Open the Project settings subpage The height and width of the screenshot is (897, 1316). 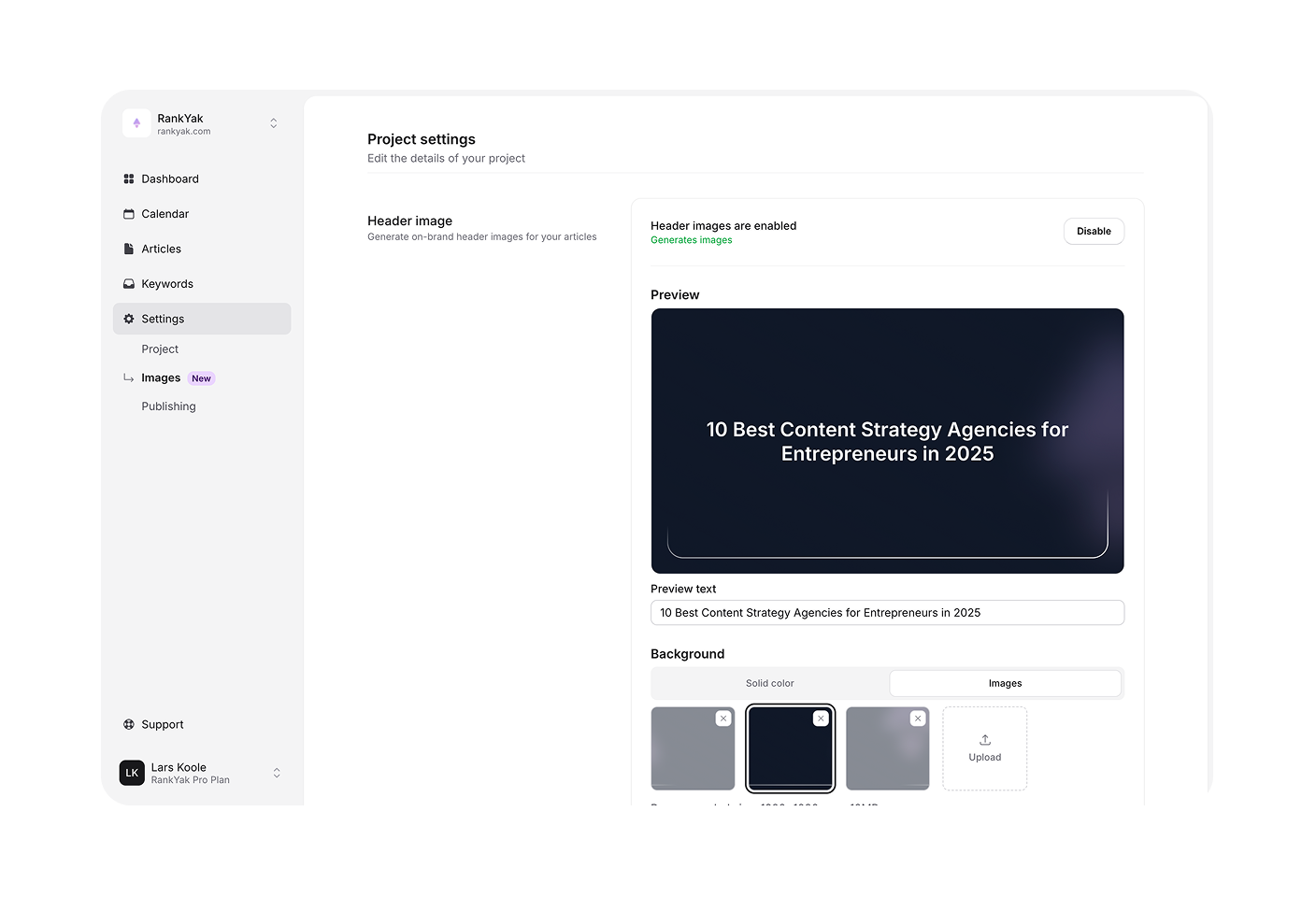click(x=160, y=349)
